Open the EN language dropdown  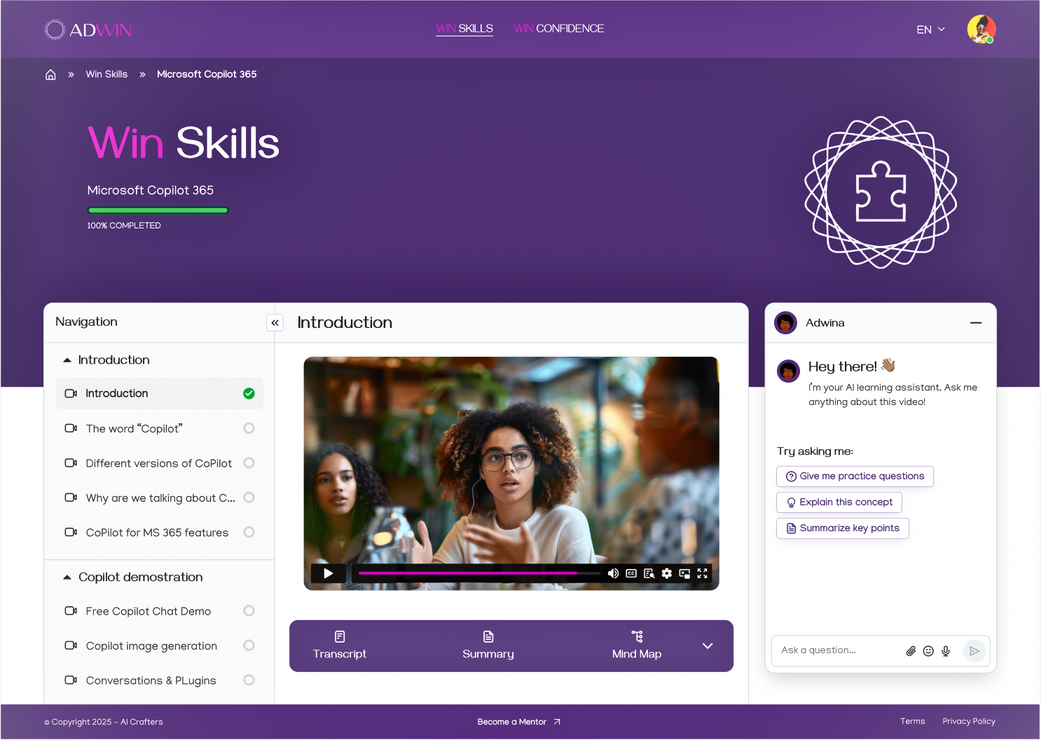click(930, 29)
